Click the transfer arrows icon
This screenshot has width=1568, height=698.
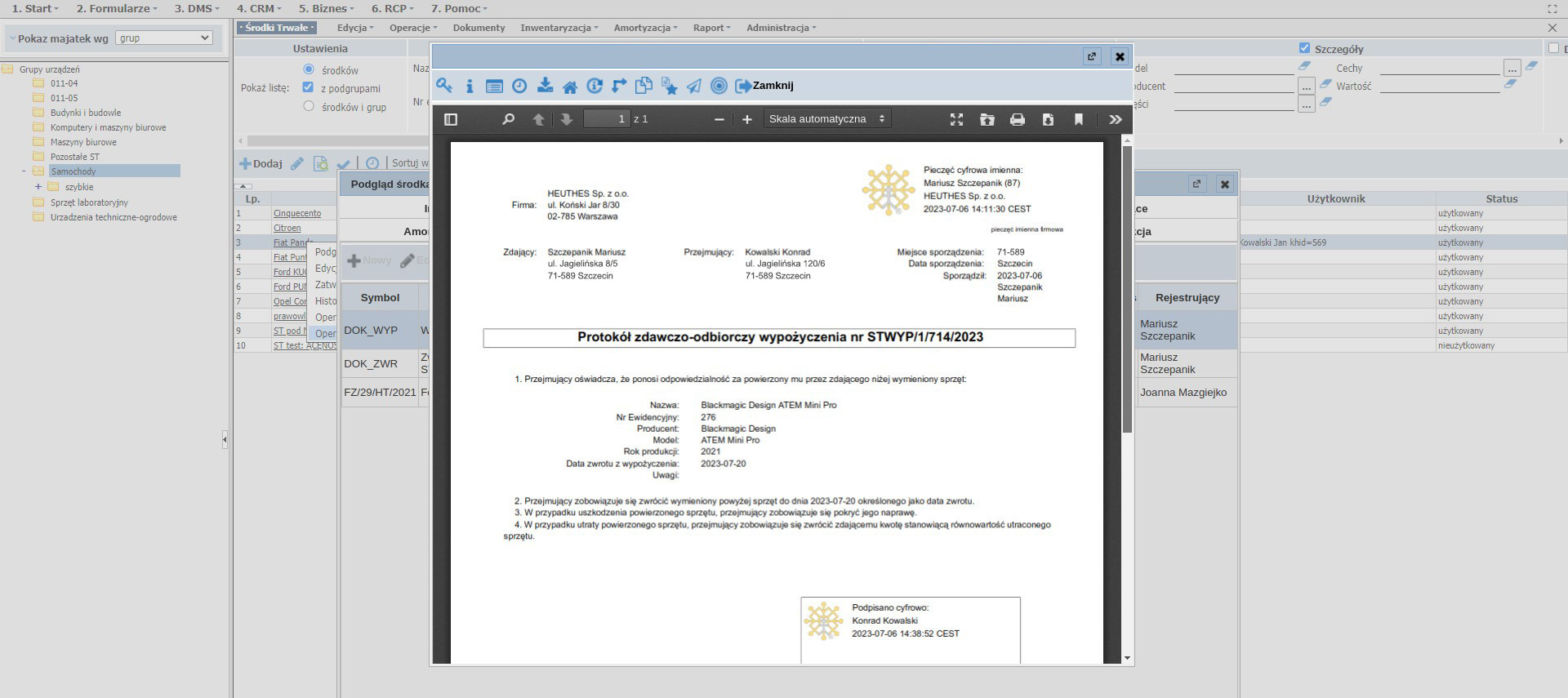619,86
